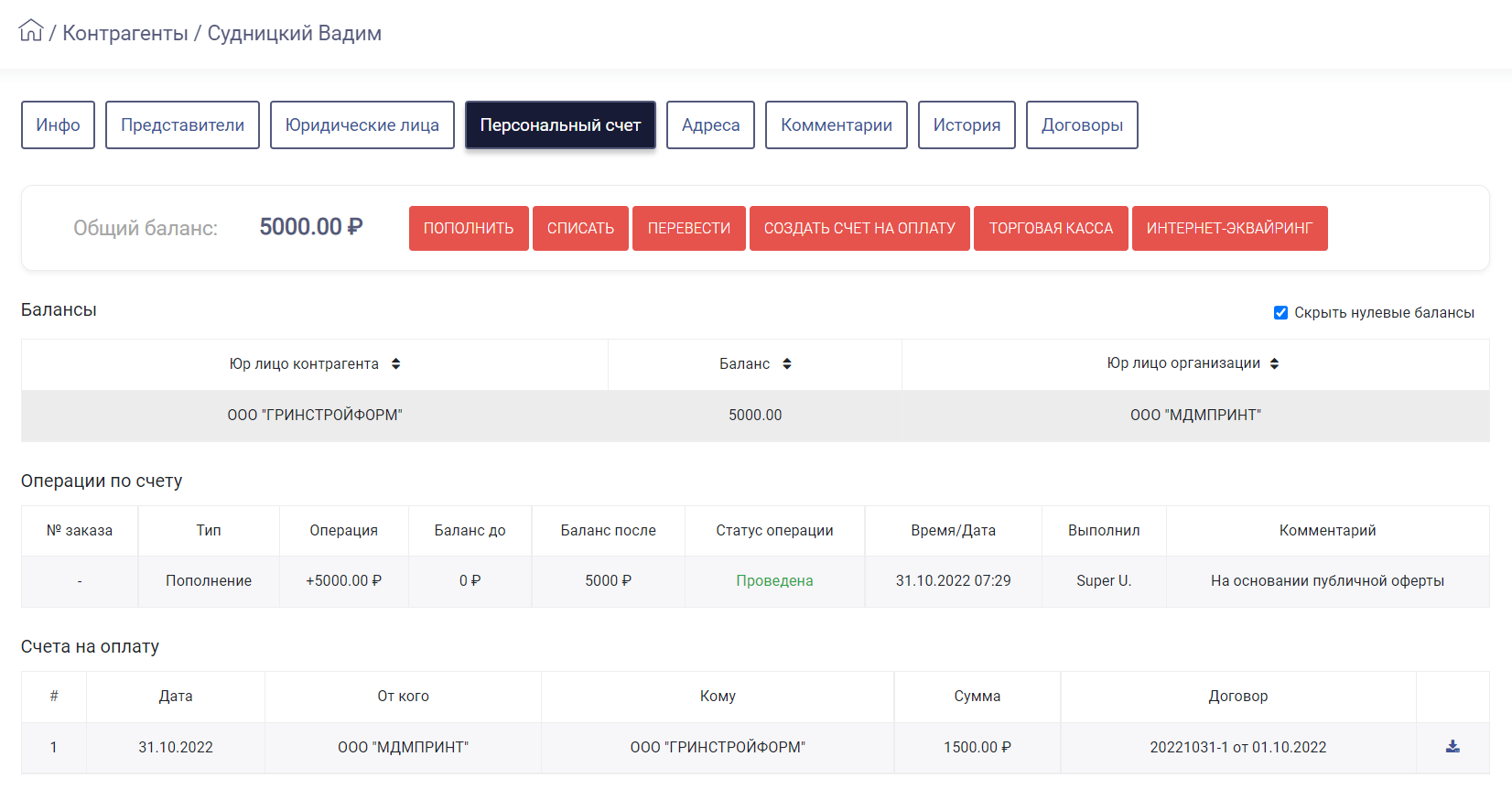1512x800 pixels.
Task: Open Юридические лица tab
Action: coord(362,125)
